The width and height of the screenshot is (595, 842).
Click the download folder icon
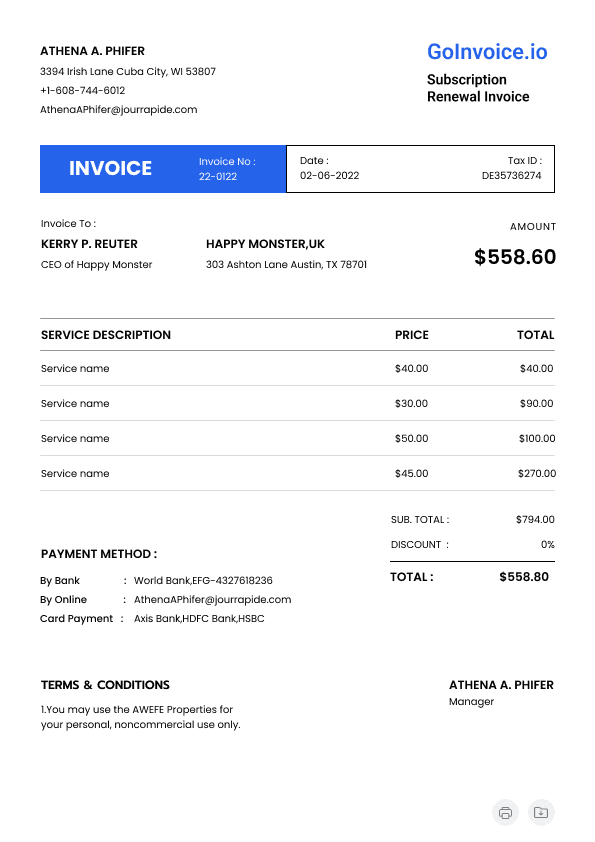[x=541, y=812]
